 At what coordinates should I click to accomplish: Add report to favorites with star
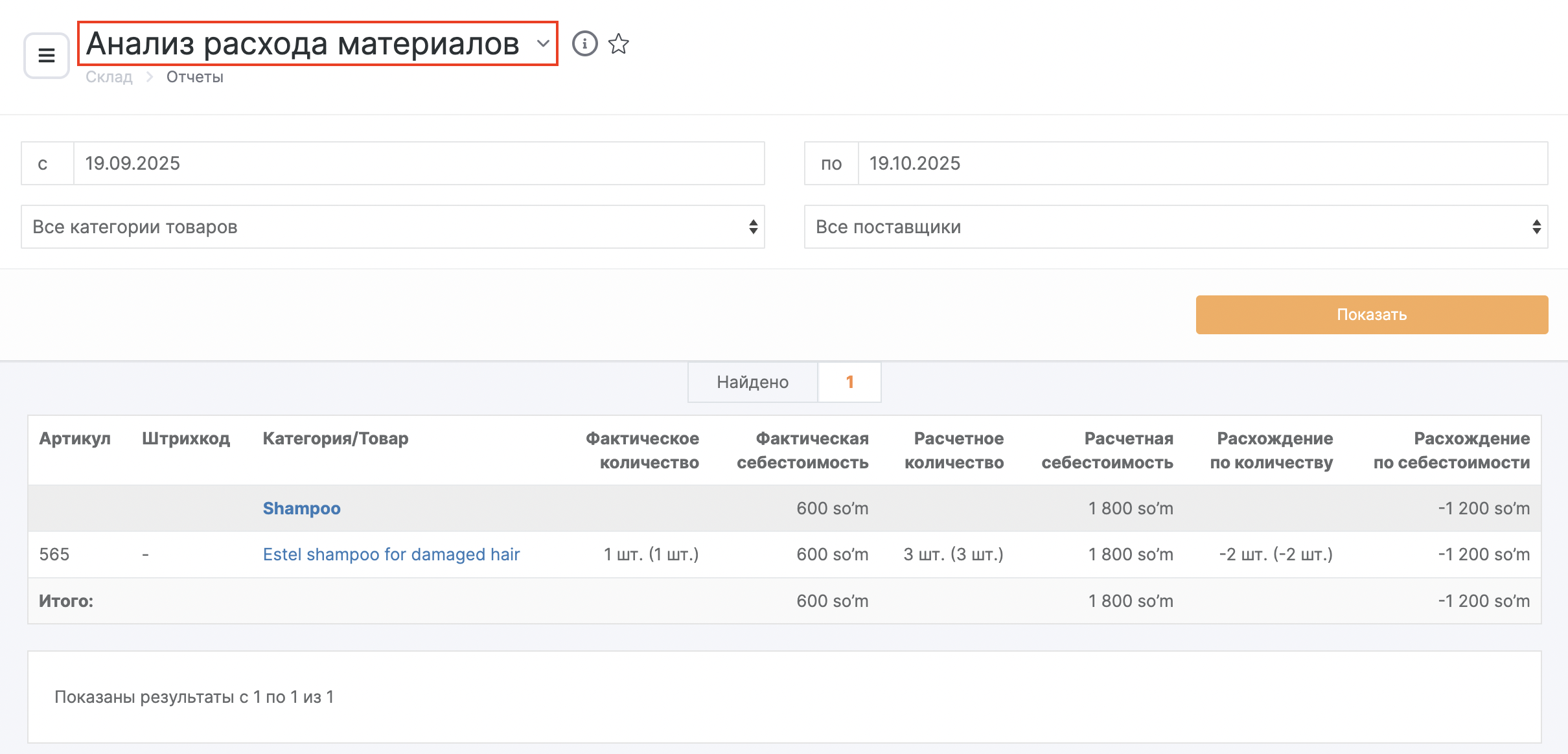tap(619, 44)
